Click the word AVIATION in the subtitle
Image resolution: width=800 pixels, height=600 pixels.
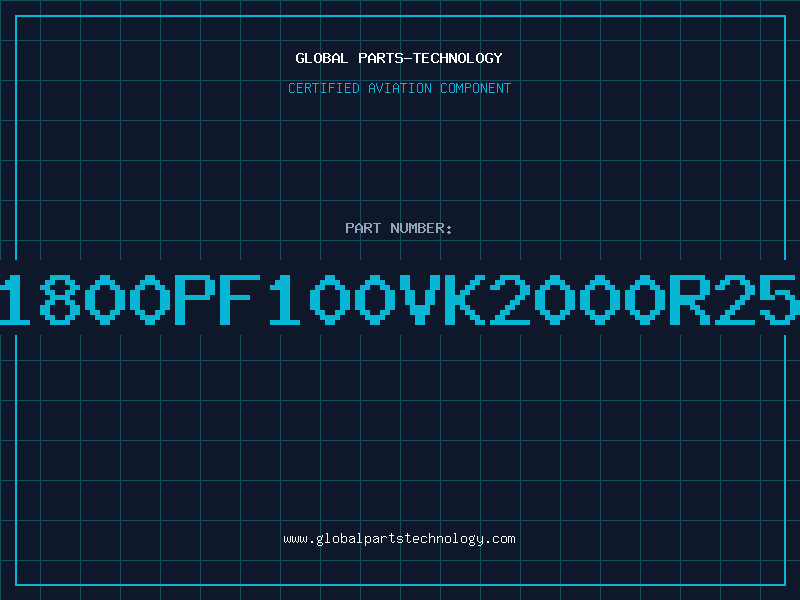click(399, 88)
